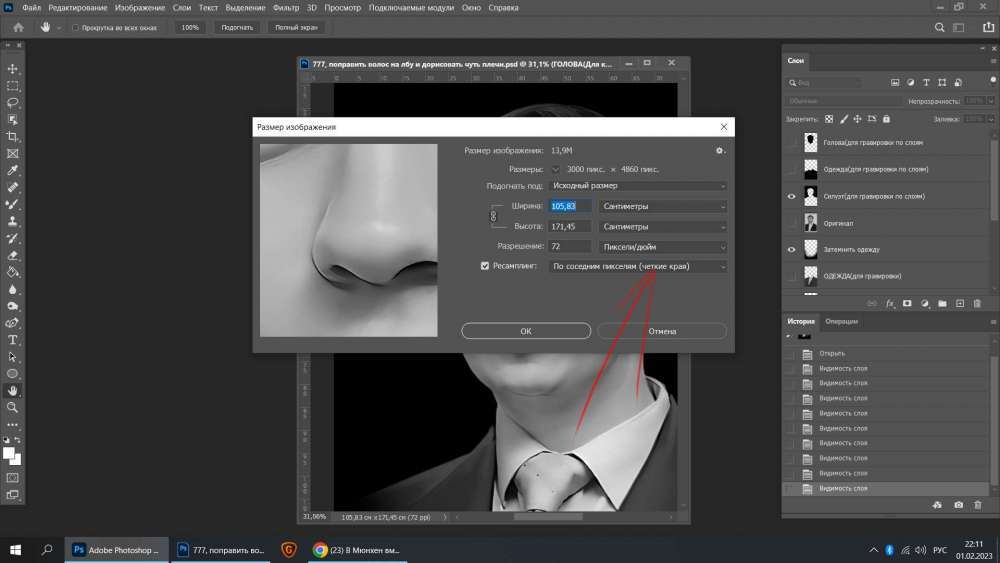The image size is (1000, 563).
Task: Click the constrain proportions chain link icon
Action: pyautogui.click(x=493, y=216)
